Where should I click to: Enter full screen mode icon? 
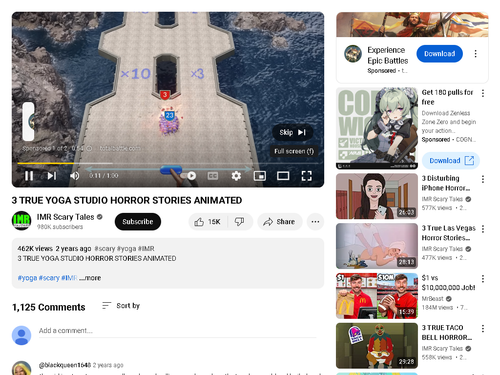point(306,176)
